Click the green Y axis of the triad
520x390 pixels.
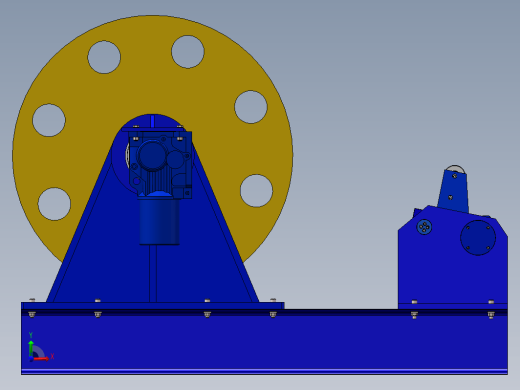coord(31,349)
